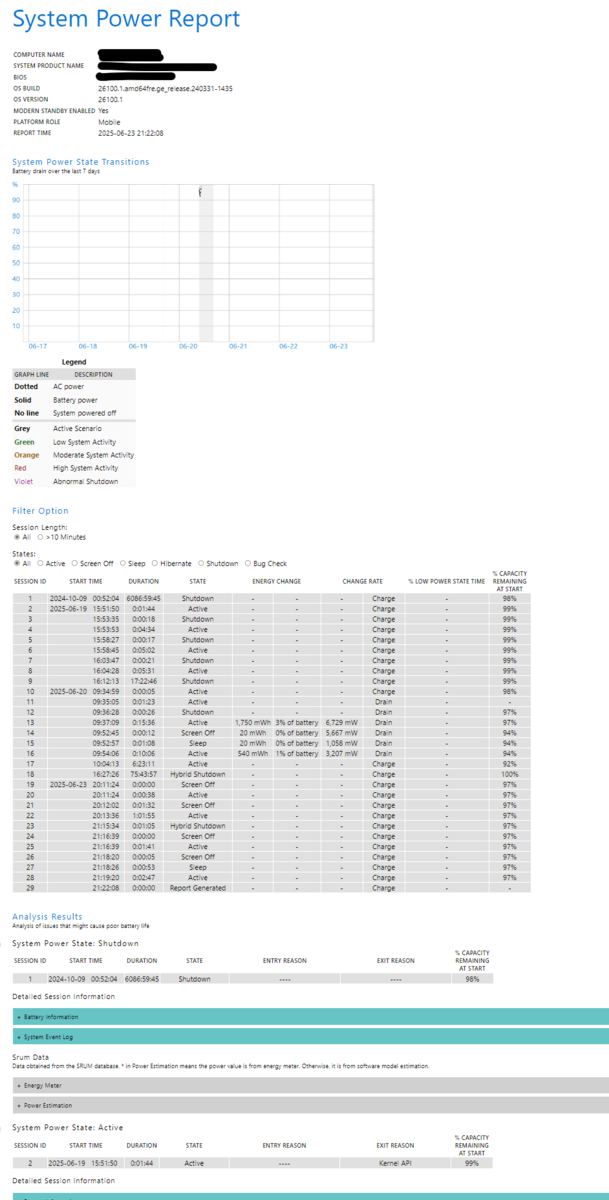Image resolution: width=609 pixels, height=1200 pixels.
Task: Click the Filter Option heading
Action: coord(40,511)
